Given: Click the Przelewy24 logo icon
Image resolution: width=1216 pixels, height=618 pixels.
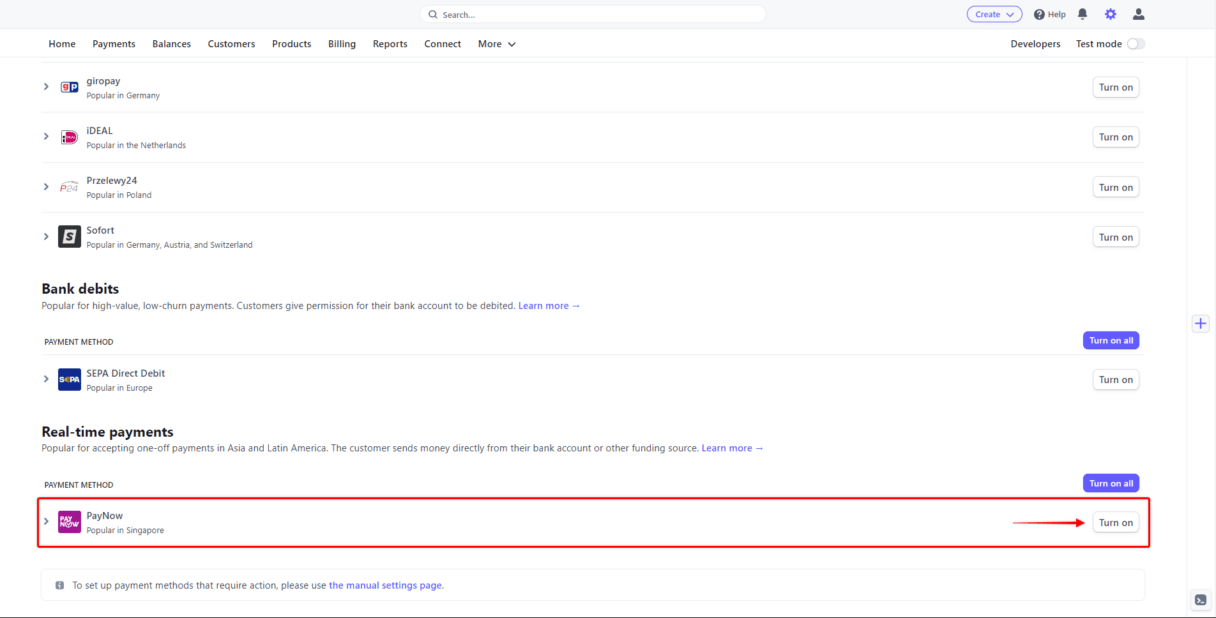Looking at the screenshot, I should coord(69,187).
